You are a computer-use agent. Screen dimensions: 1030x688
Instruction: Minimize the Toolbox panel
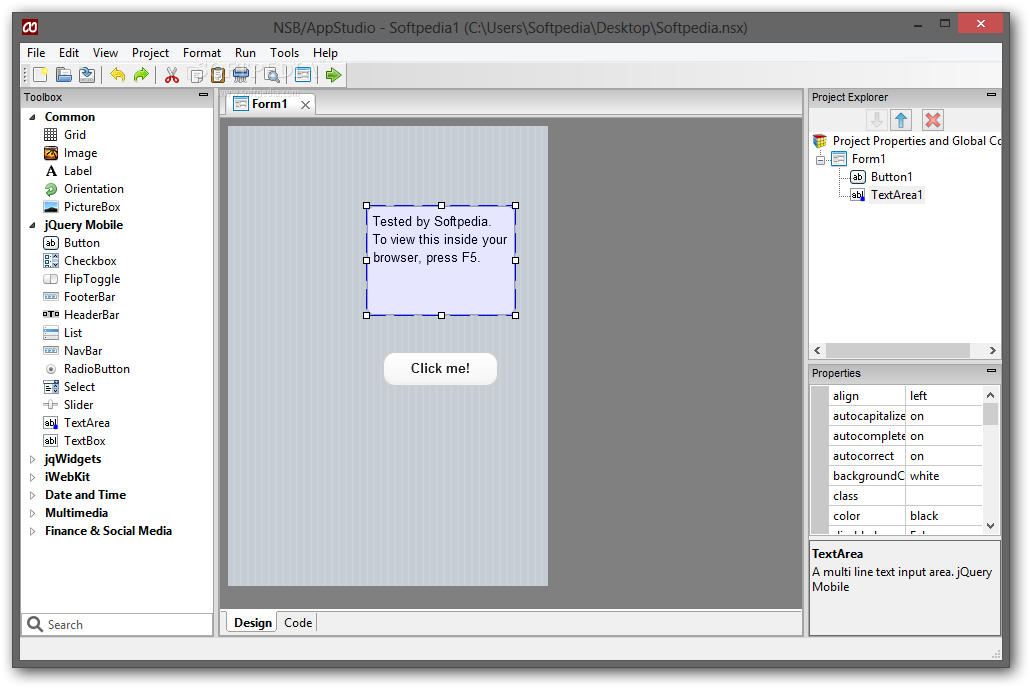pos(204,95)
